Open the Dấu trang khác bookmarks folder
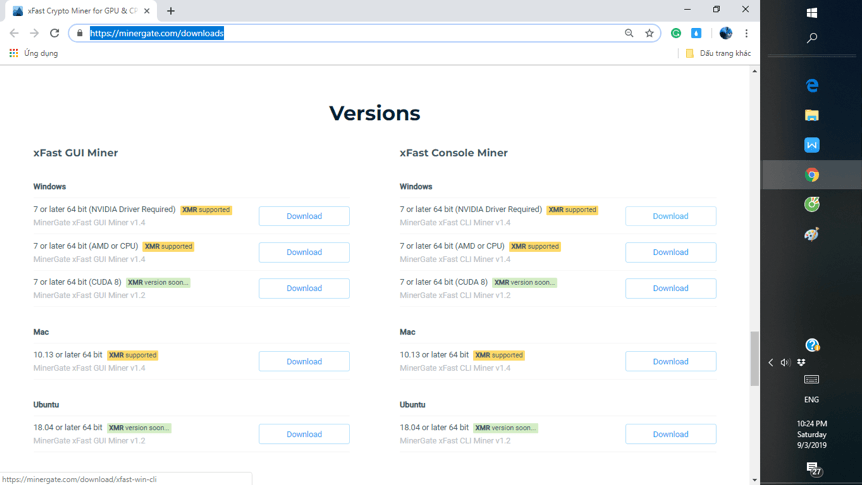The image size is (862, 485). point(717,53)
